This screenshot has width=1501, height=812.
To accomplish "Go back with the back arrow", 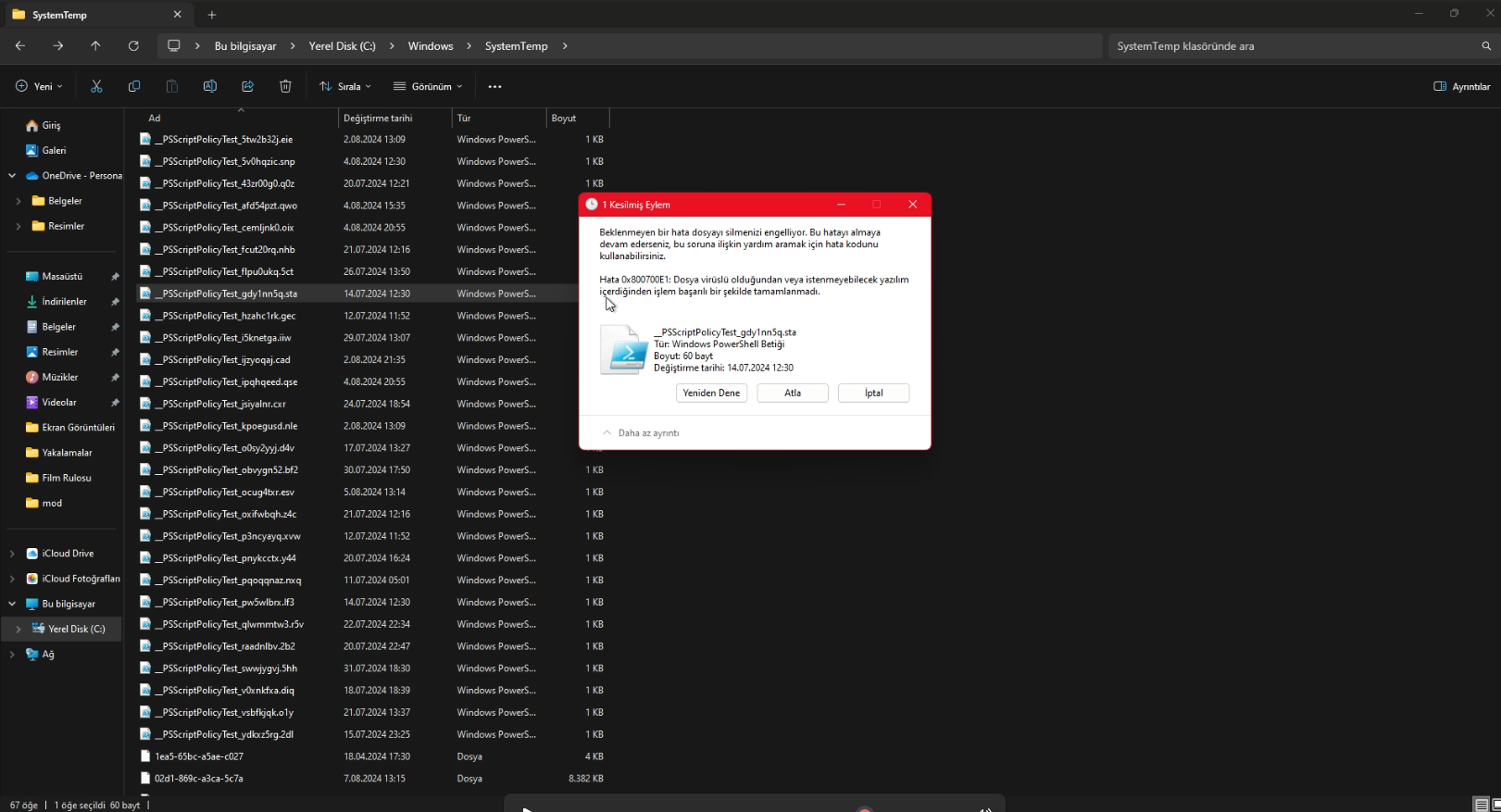I will (x=20, y=45).
